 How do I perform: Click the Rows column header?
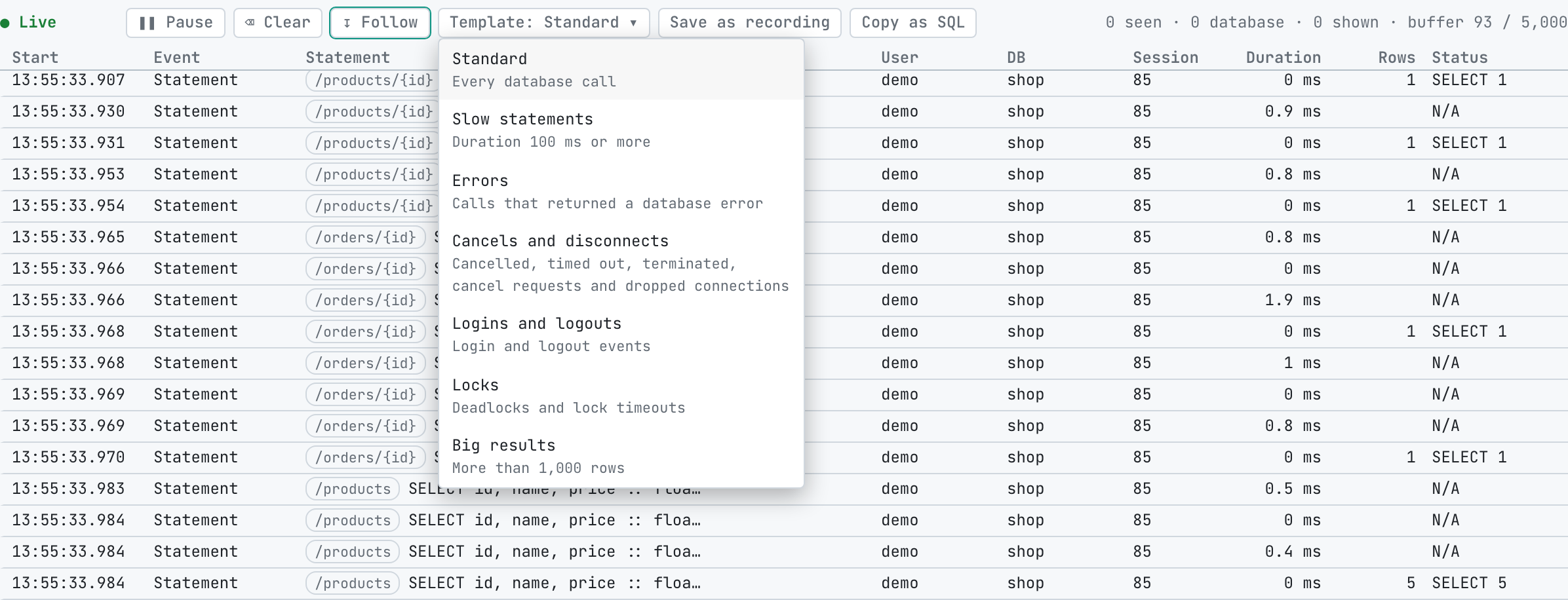pos(1397,58)
